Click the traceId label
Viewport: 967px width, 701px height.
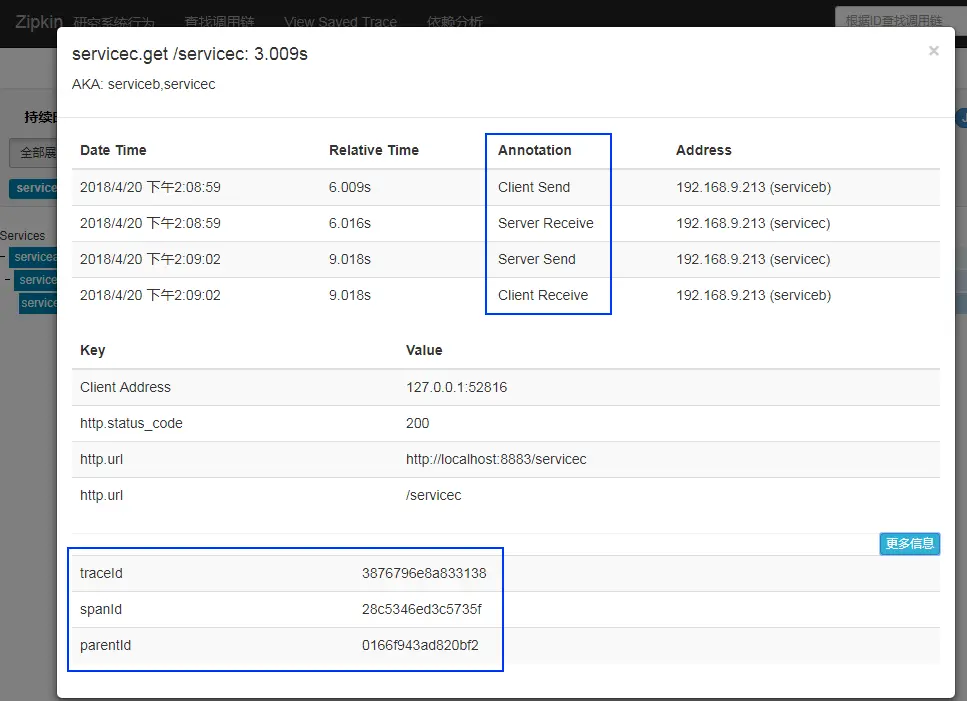click(x=101, y=573)
